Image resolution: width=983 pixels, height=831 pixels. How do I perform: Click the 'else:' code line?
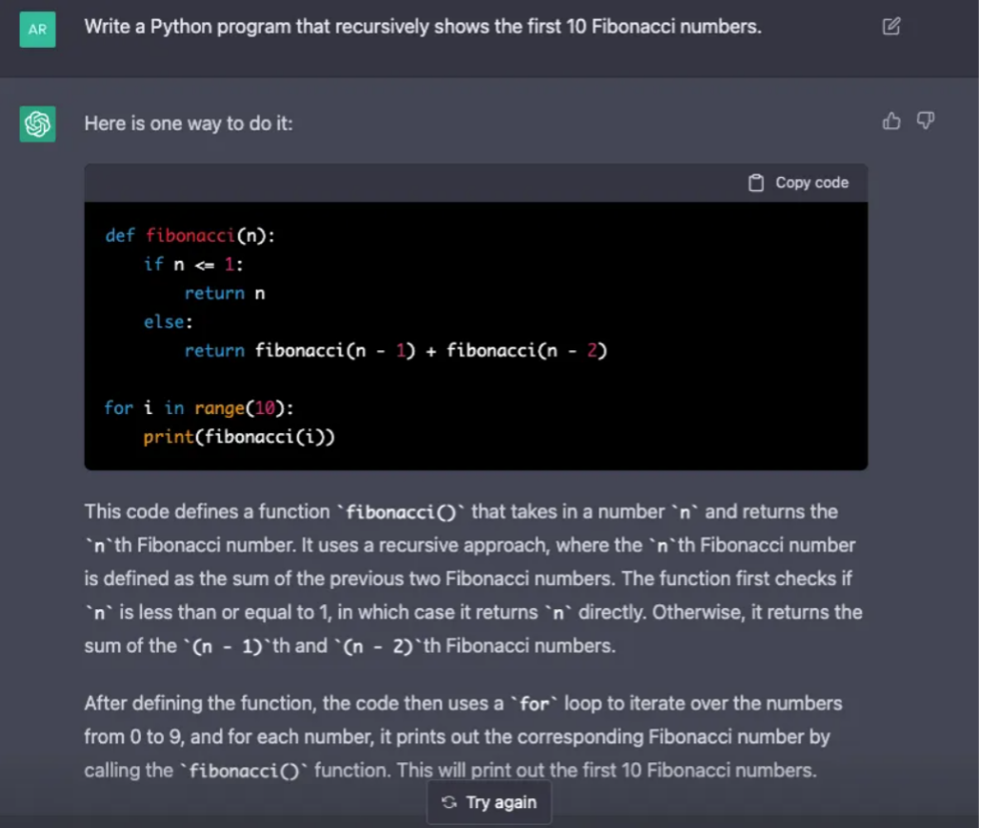[169, 323]
